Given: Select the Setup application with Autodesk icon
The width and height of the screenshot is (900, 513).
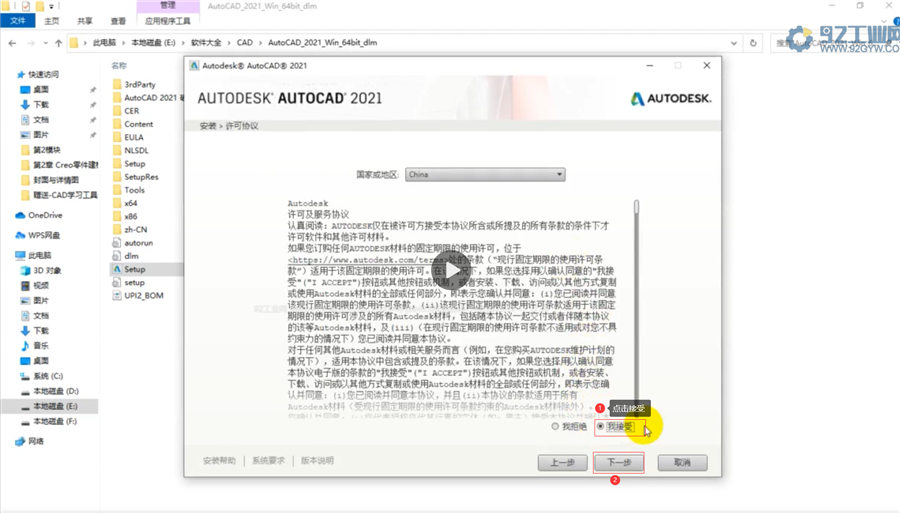Looking at the screenshot, I should click(117, 269).
